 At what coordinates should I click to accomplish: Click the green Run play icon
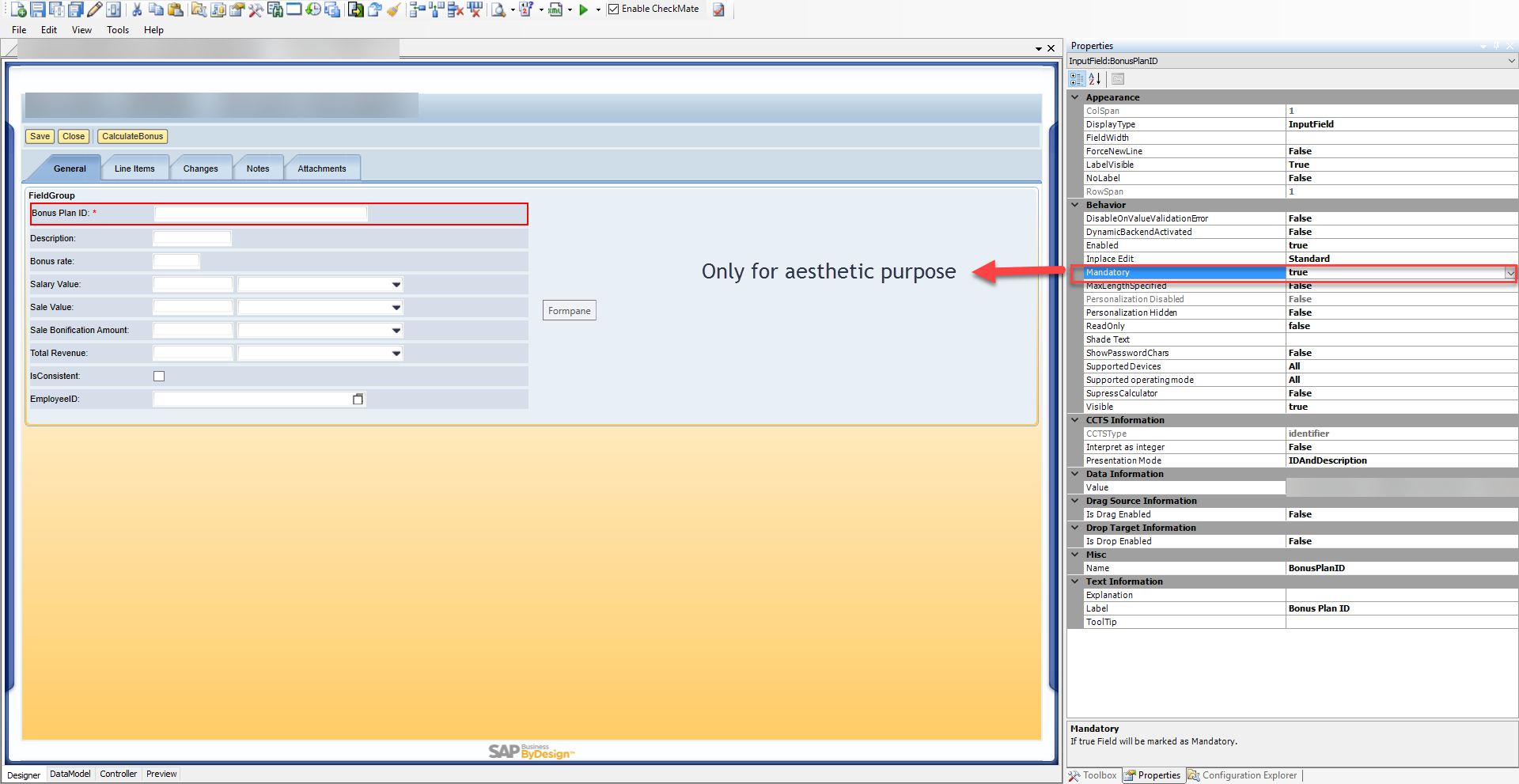coord(583,9)
